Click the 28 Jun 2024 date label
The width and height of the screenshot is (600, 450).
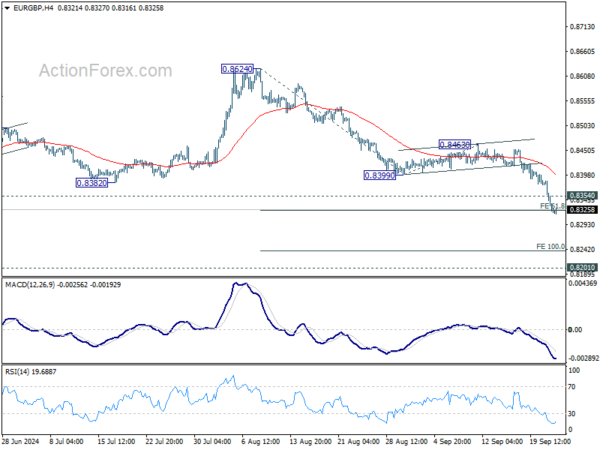tap(21, 441)
